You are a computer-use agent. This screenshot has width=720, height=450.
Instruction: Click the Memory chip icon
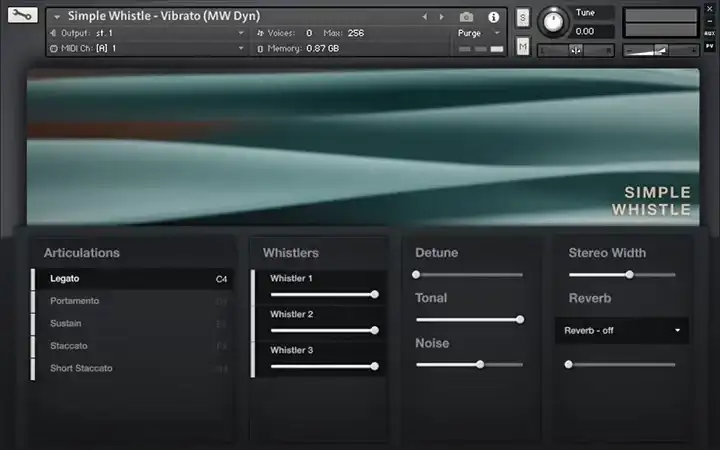click(260, 49)
